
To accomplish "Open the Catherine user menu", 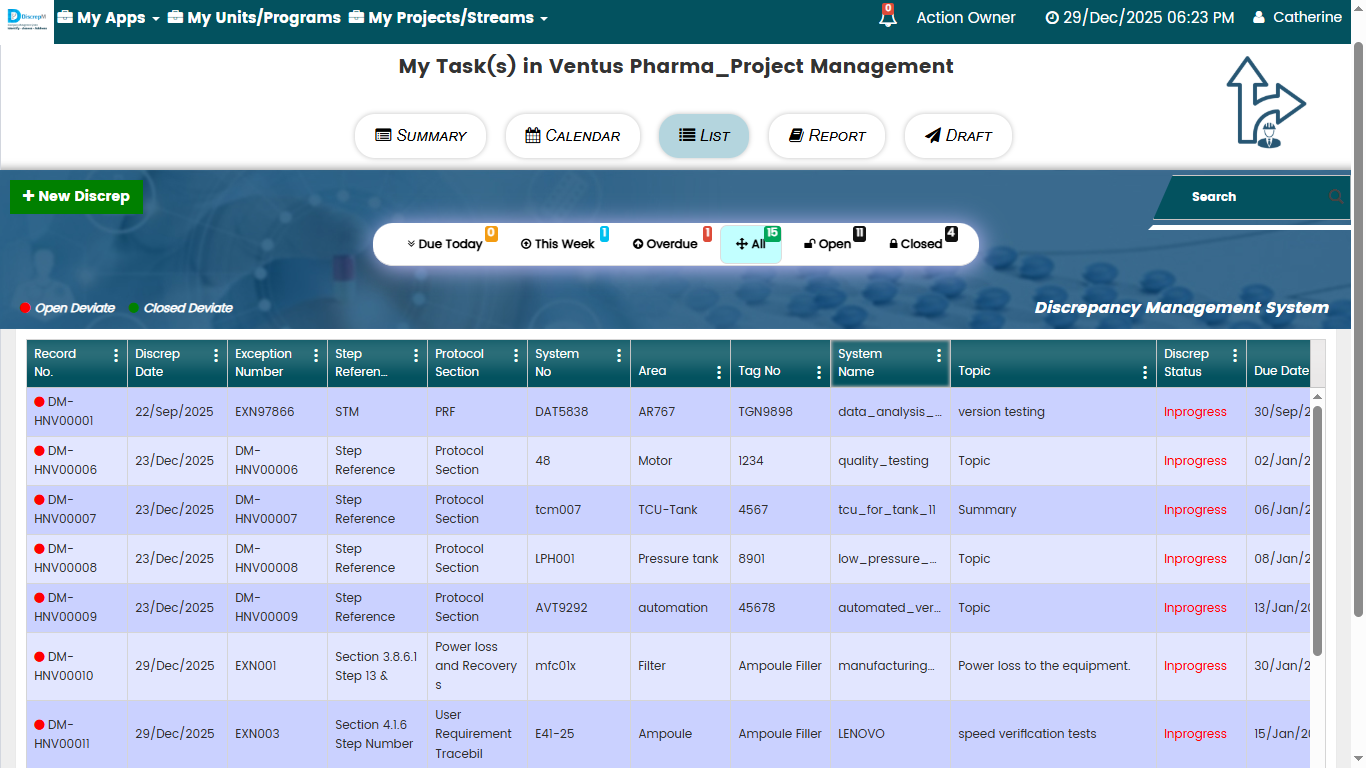I will click(x=1297, y=17).
